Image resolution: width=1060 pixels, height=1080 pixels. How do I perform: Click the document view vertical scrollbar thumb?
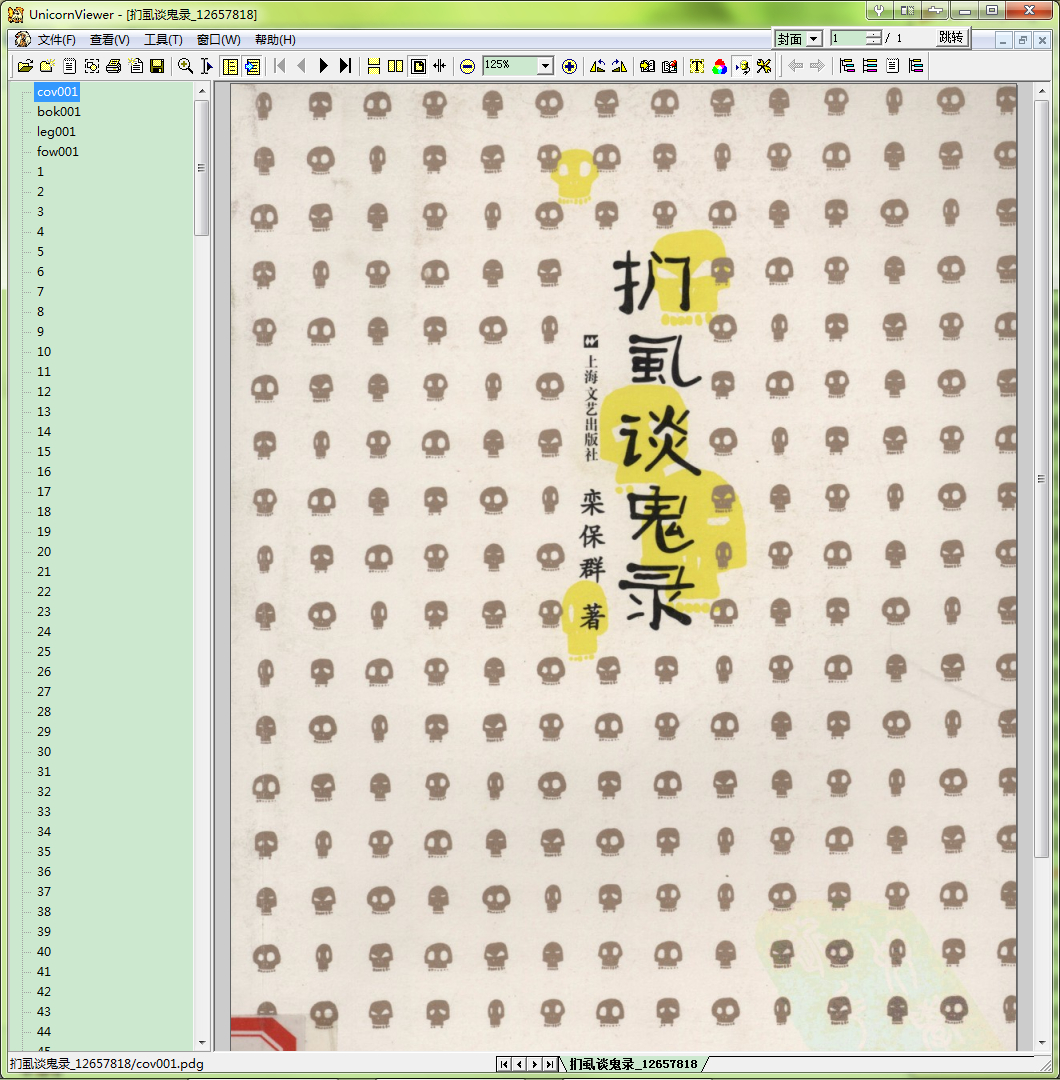[x=1041, y=479]
